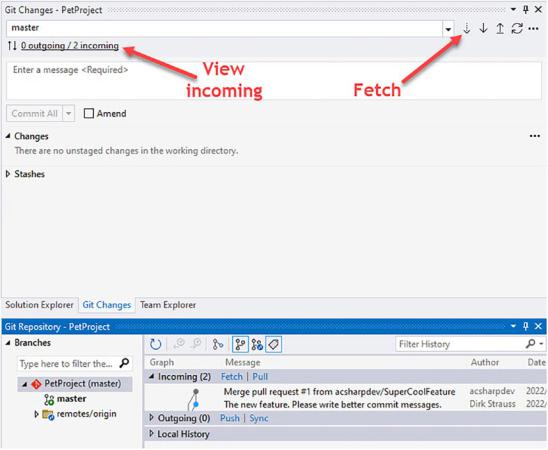Toggle the show first parent only icon

[240, 344]
